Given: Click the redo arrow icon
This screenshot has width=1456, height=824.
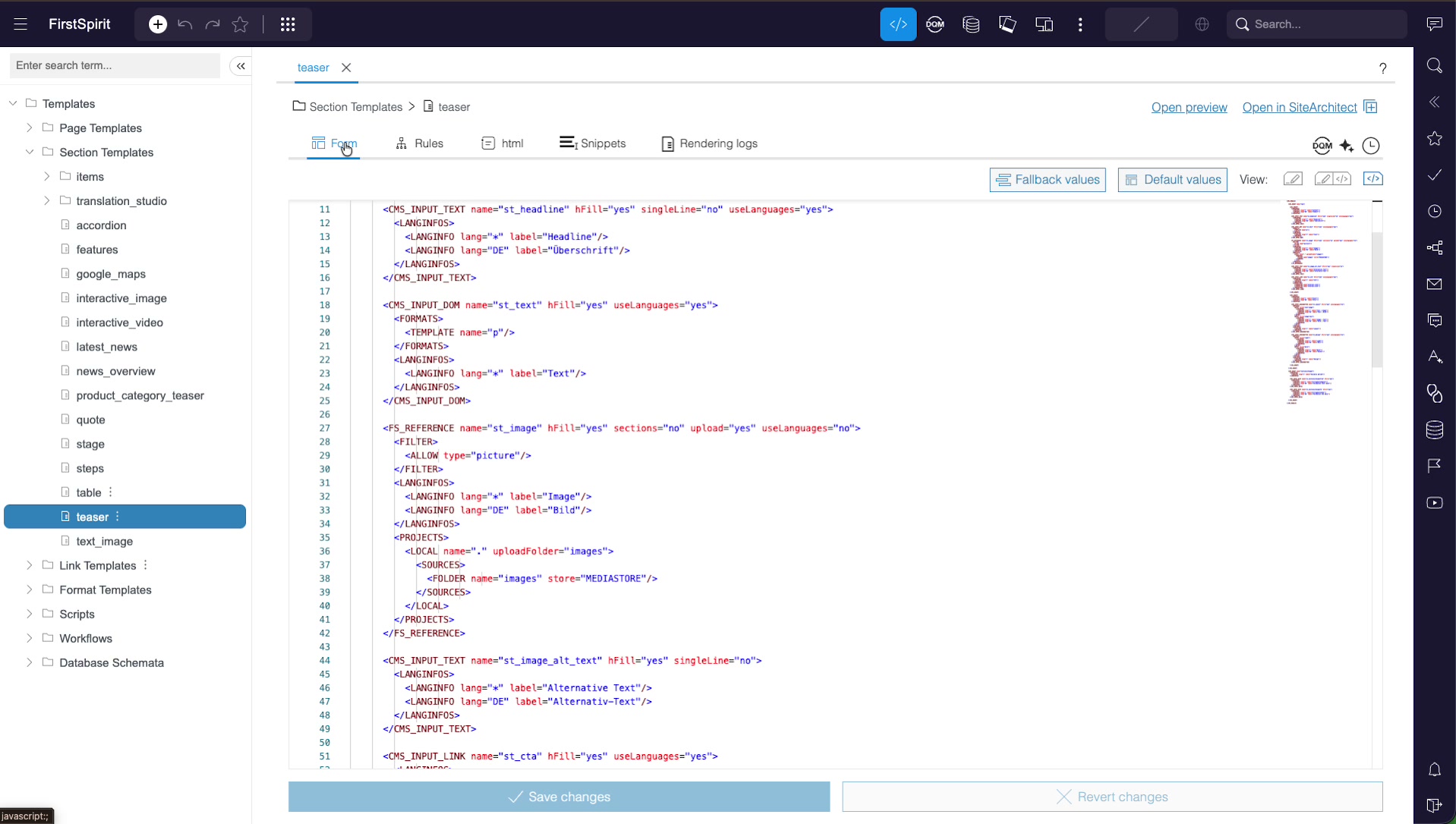Looking at the screenshot, I should (213, 24).
